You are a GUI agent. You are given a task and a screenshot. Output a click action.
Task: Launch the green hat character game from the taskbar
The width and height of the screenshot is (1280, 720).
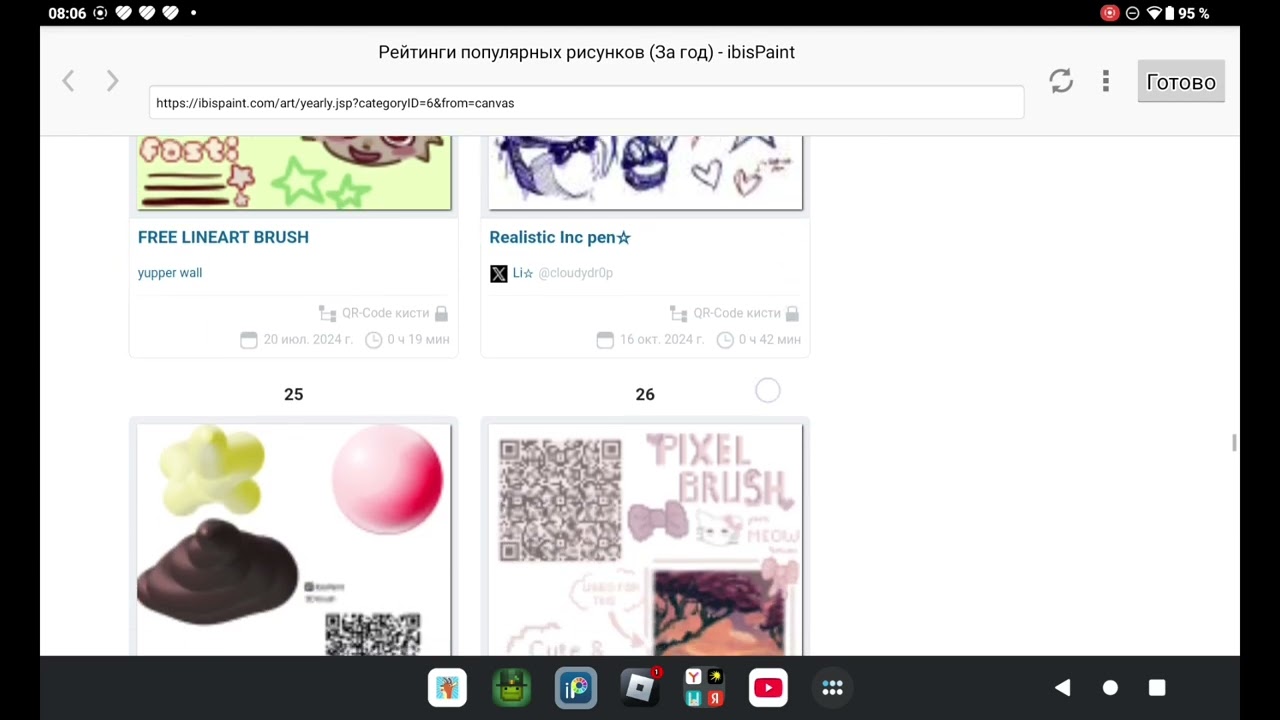pos(512,688)
